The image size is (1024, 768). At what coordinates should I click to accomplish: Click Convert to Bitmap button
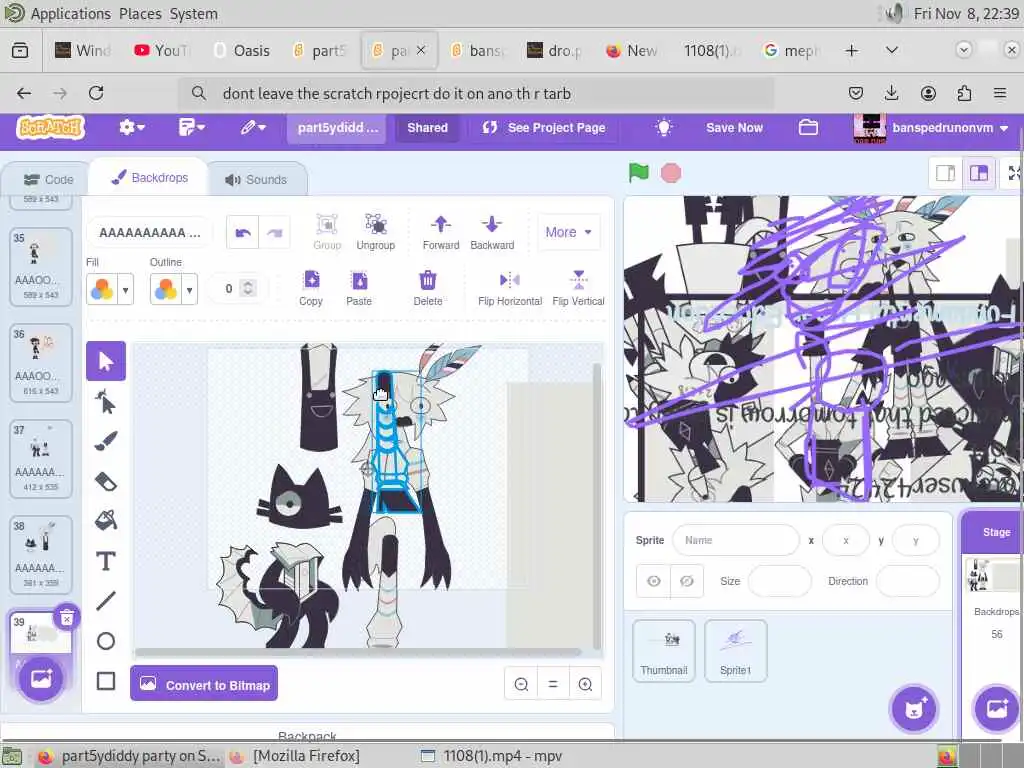point(204,684)
